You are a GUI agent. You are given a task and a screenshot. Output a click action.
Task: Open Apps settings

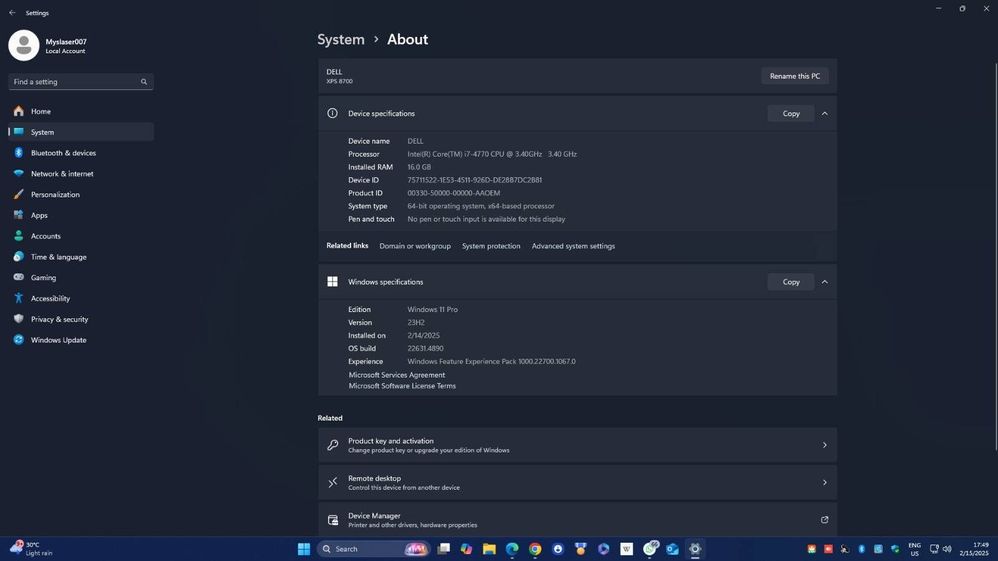81,215
